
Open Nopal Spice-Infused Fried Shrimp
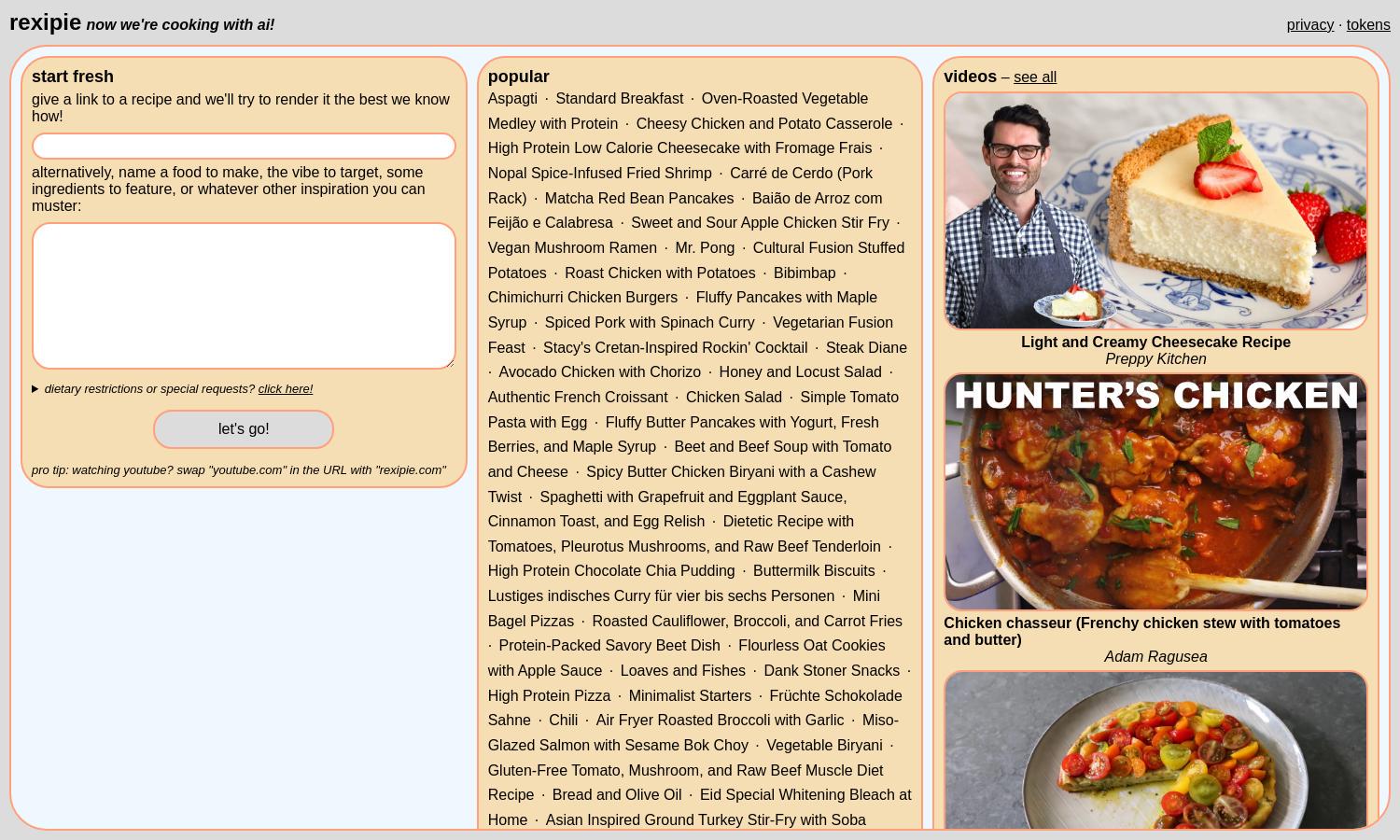pyautogui.click(x=599, y=174)
